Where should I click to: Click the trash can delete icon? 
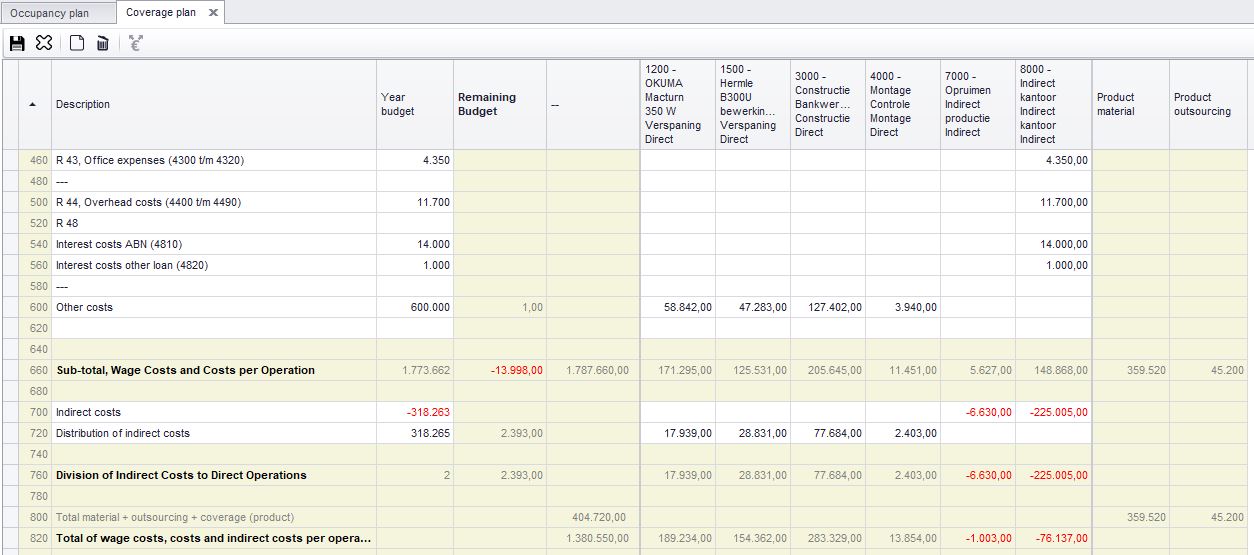102,43
